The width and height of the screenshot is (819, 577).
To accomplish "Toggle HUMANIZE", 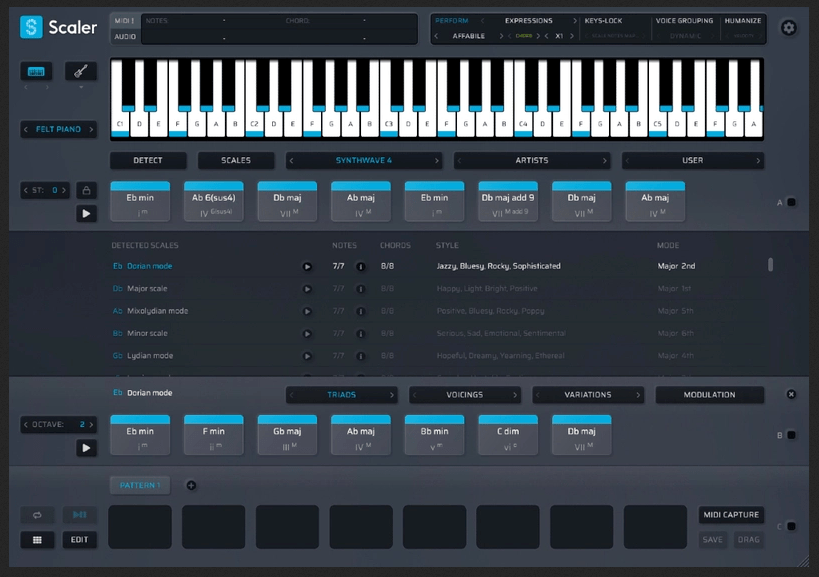I will [743, 21].
